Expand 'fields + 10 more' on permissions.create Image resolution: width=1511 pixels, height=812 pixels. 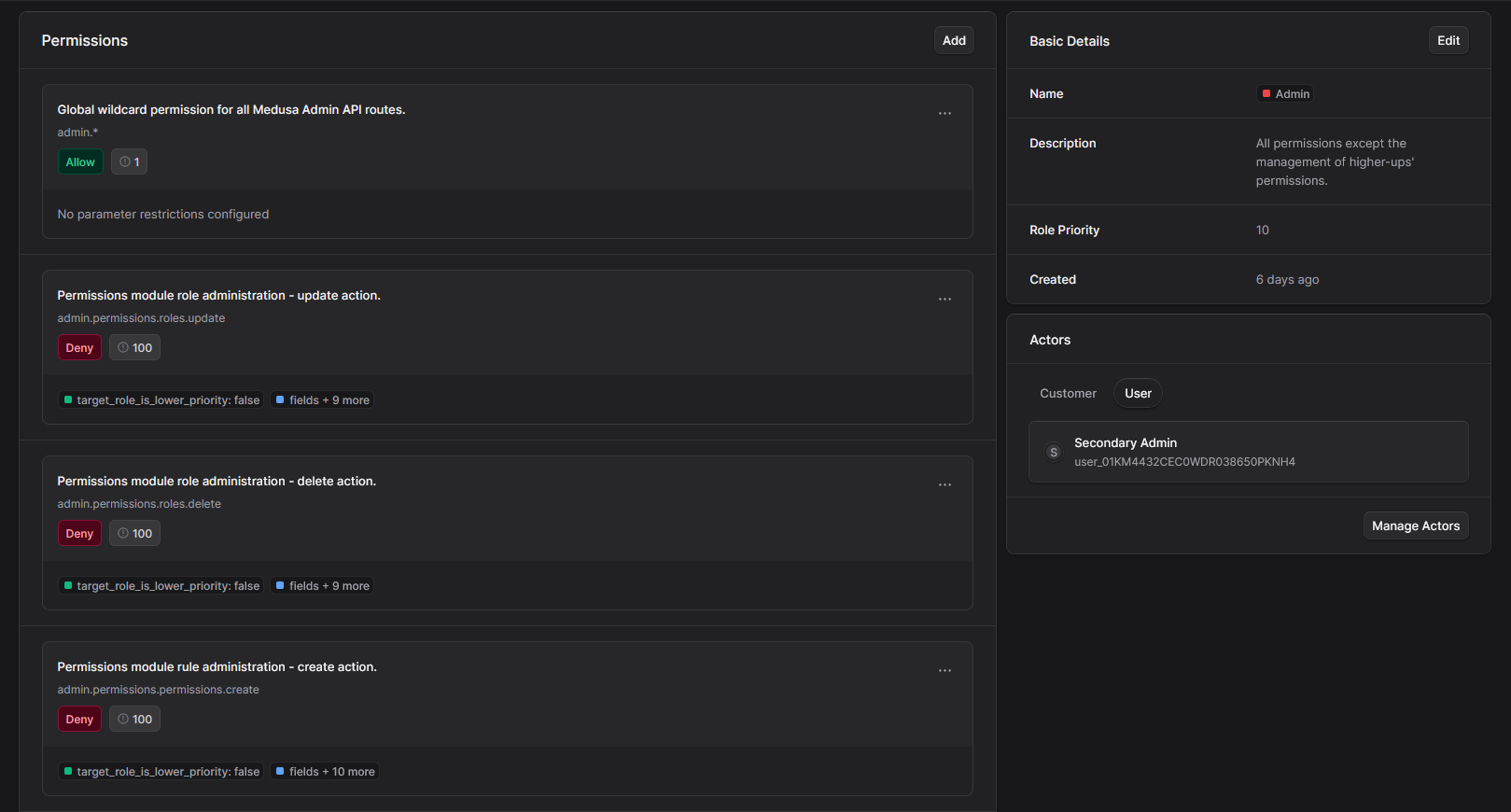(x=326, y=771)
